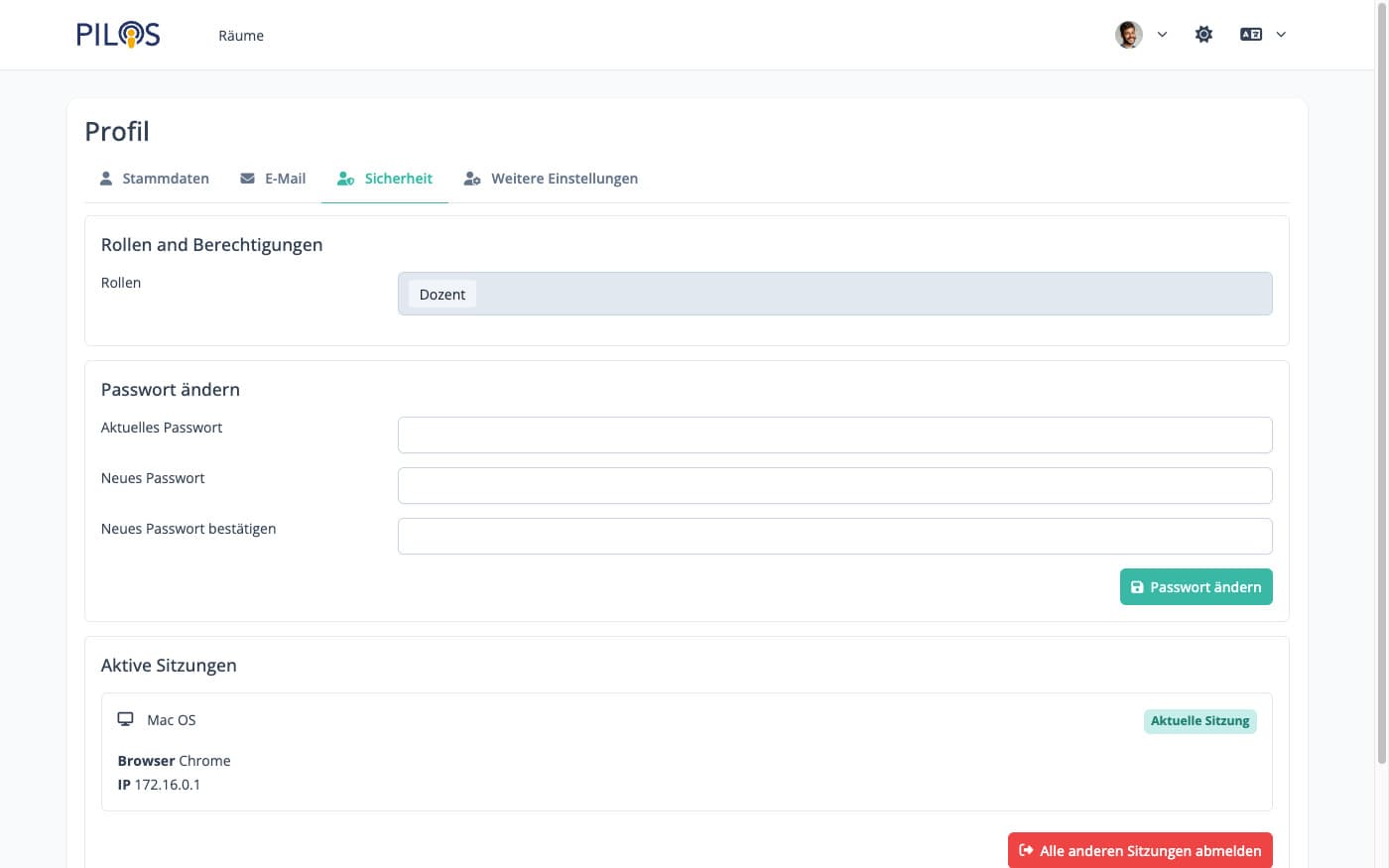The width and height of the screenshot is (1389, 868).
Task: Open the Räume menu item
Action: click(241, 36)
